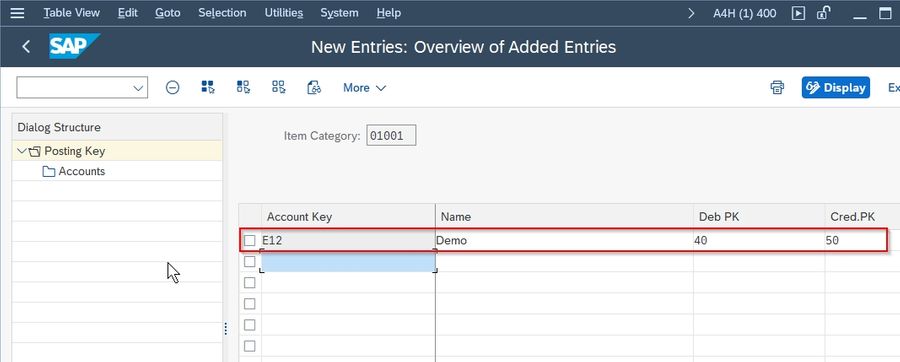Open the Selection menu
900x362 pixels.
pyautogui.click(x=222, y=13)
